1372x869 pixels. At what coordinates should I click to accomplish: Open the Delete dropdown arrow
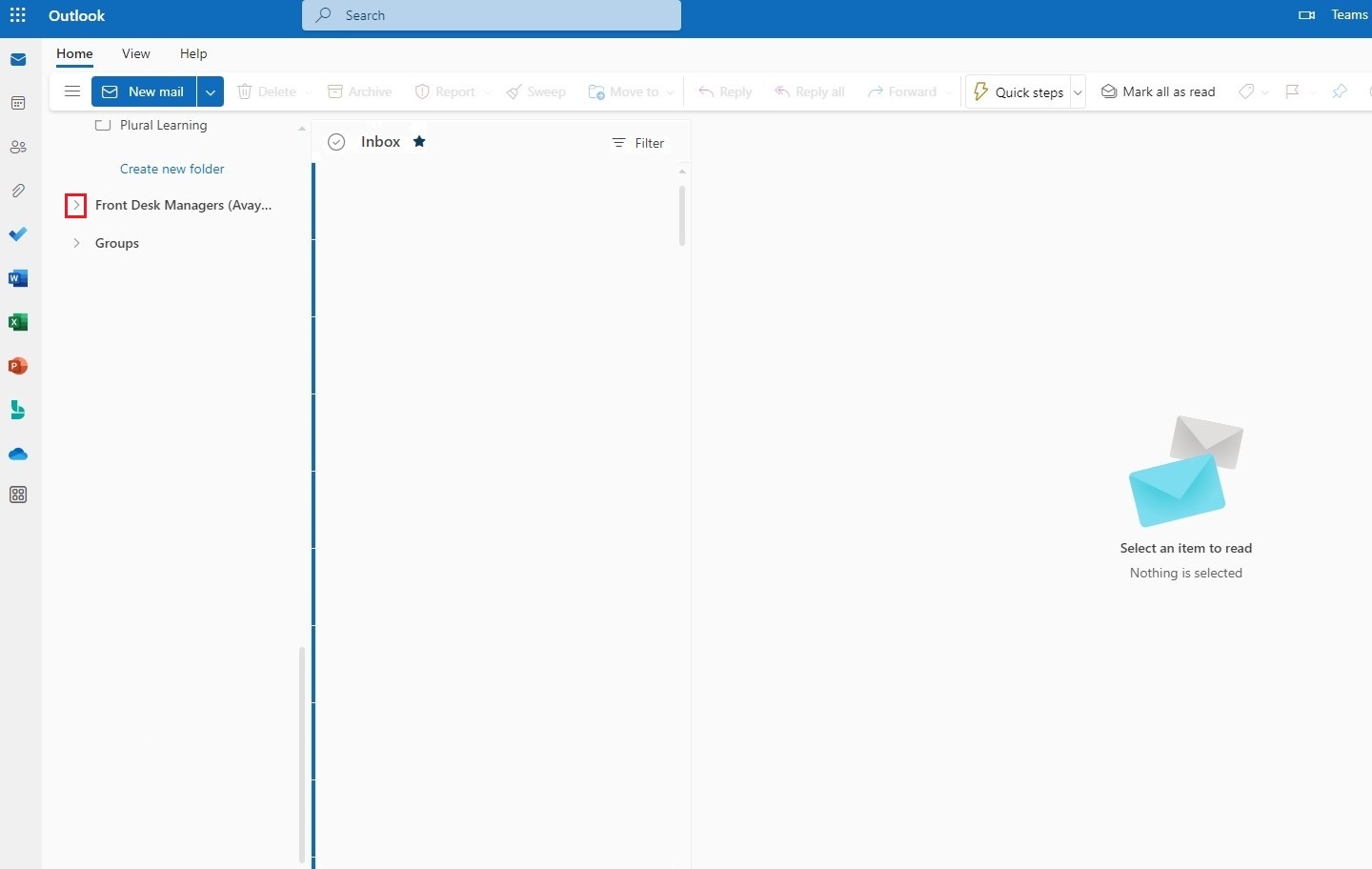309,92
